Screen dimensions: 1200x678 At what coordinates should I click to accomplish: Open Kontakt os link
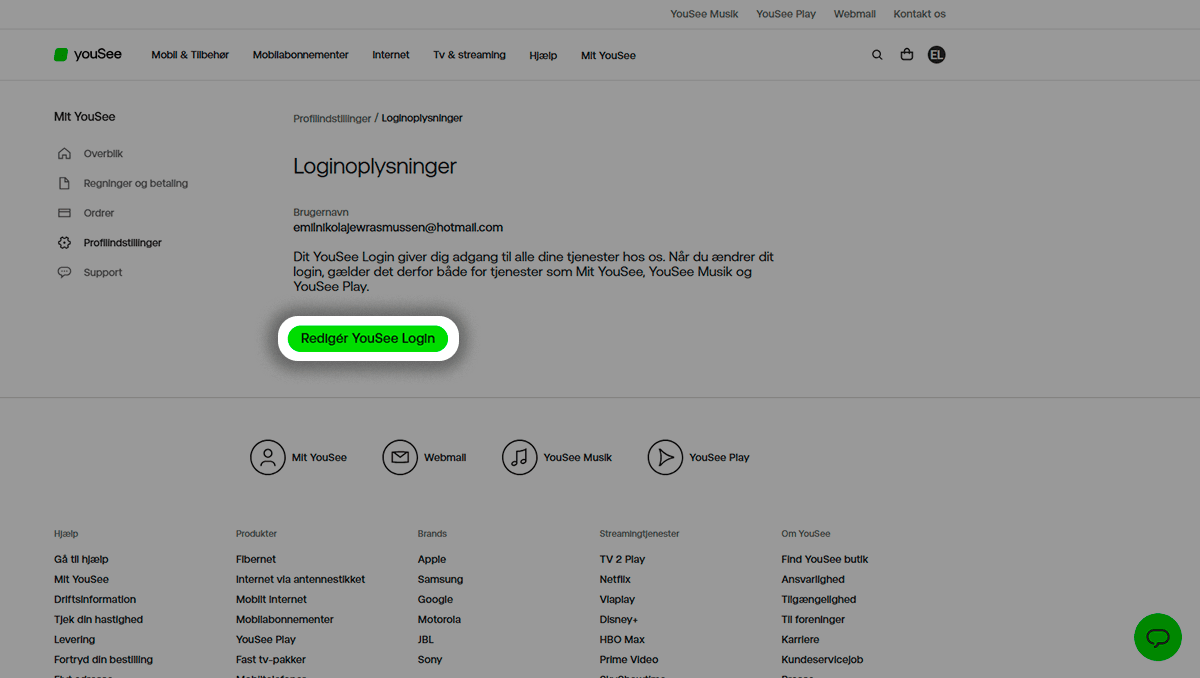(920, 14)
